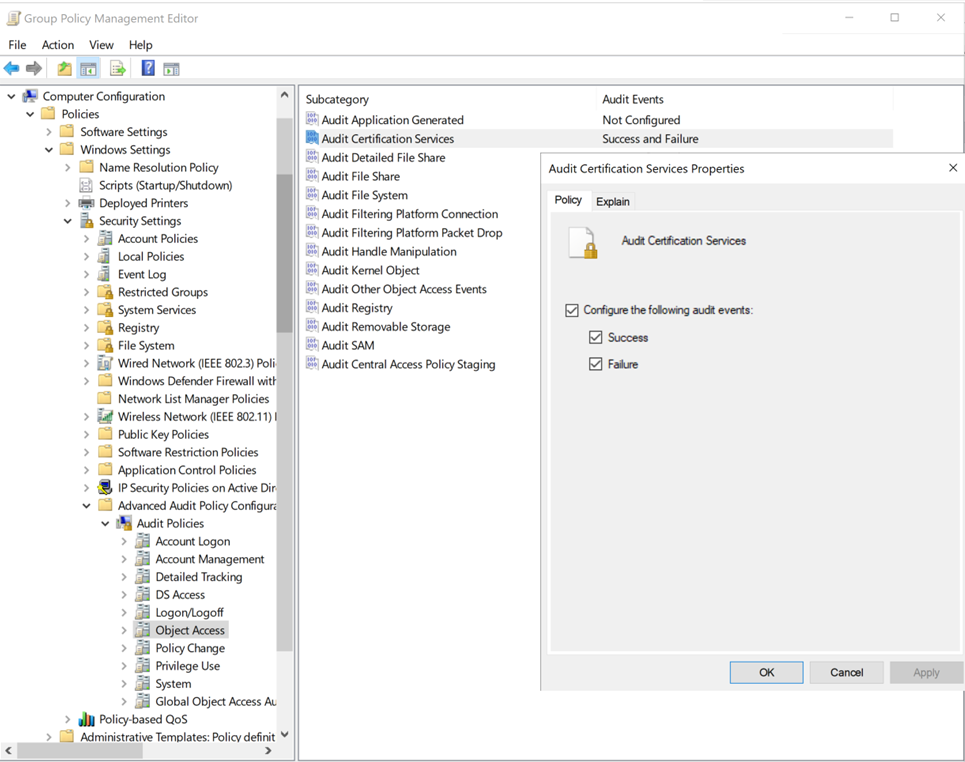Screen dimensions: 965x762
Task: Click the OK button
Action: pyautogui.click(x=766, y=672)
